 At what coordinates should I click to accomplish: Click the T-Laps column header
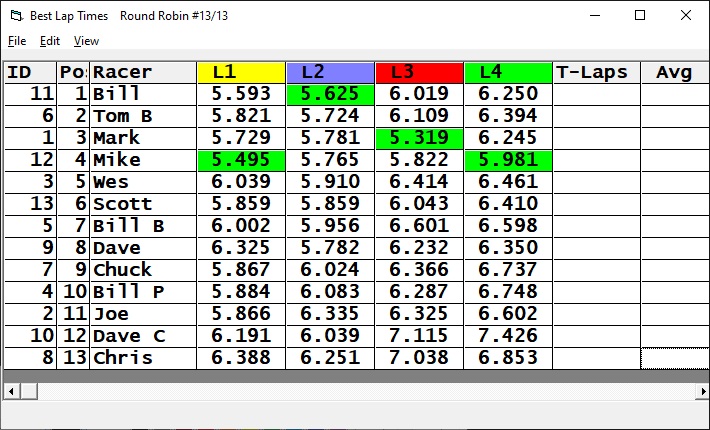click(596, 72)
